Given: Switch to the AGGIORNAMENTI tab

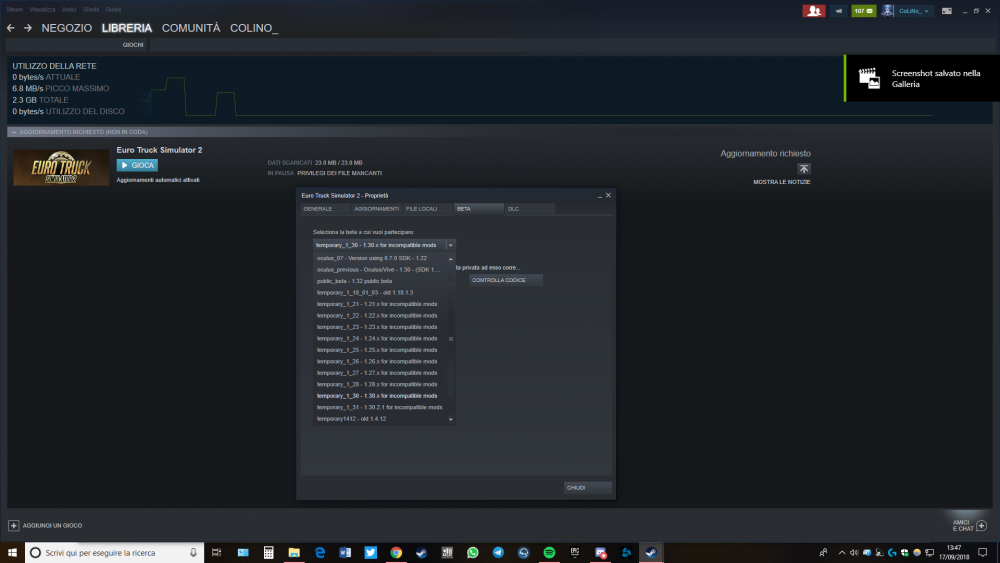Looking at the screenshot, I should 377,208.
